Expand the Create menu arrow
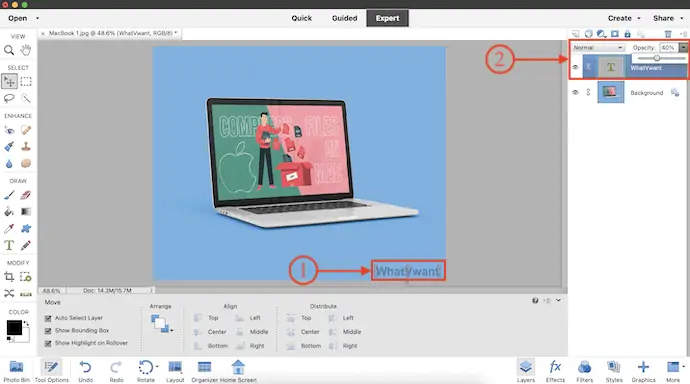The width and height of the screenshot is (690, 384). click(639, 18)
